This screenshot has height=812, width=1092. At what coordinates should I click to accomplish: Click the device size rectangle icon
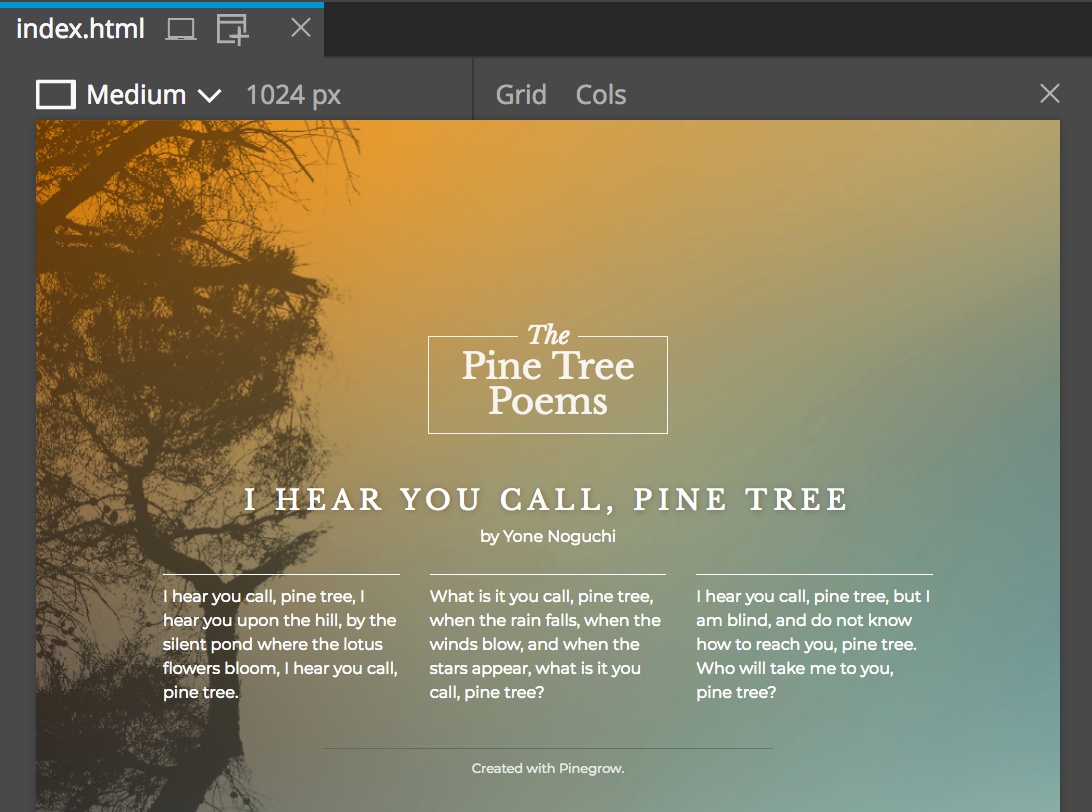(x=56, y=95)
